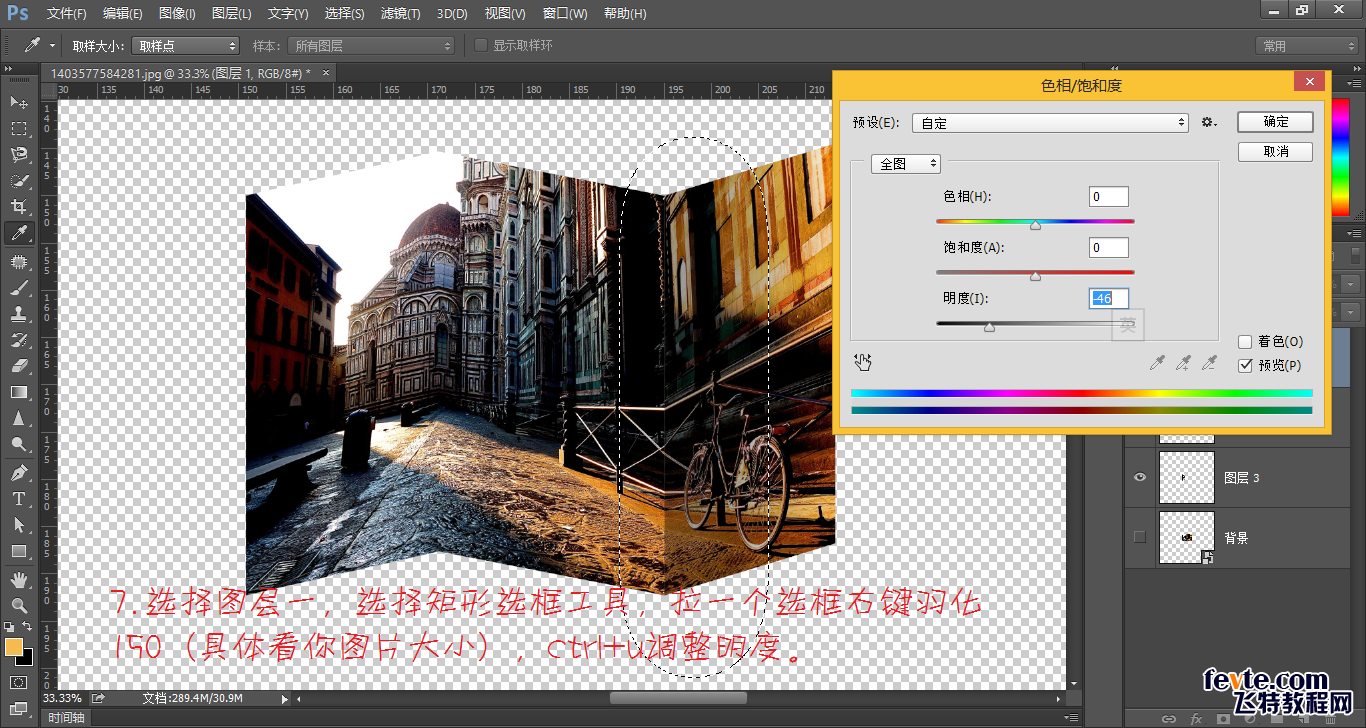The width and height of the screenshot is (1366, 728).
Task: Select the Rectangle shape tool
Action: 19,550
